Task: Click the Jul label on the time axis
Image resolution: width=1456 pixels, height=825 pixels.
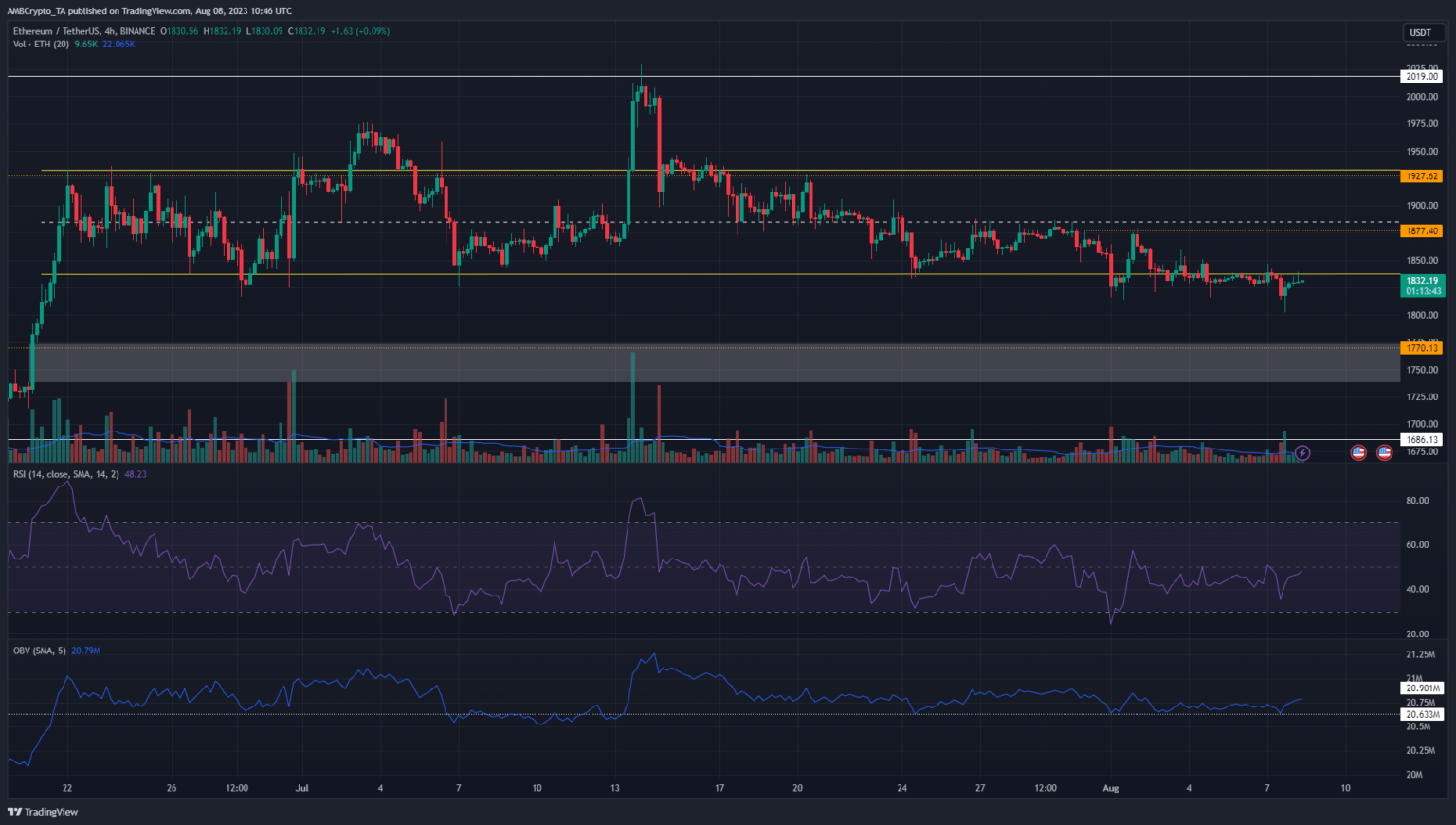Action: (x=301, y=788)
